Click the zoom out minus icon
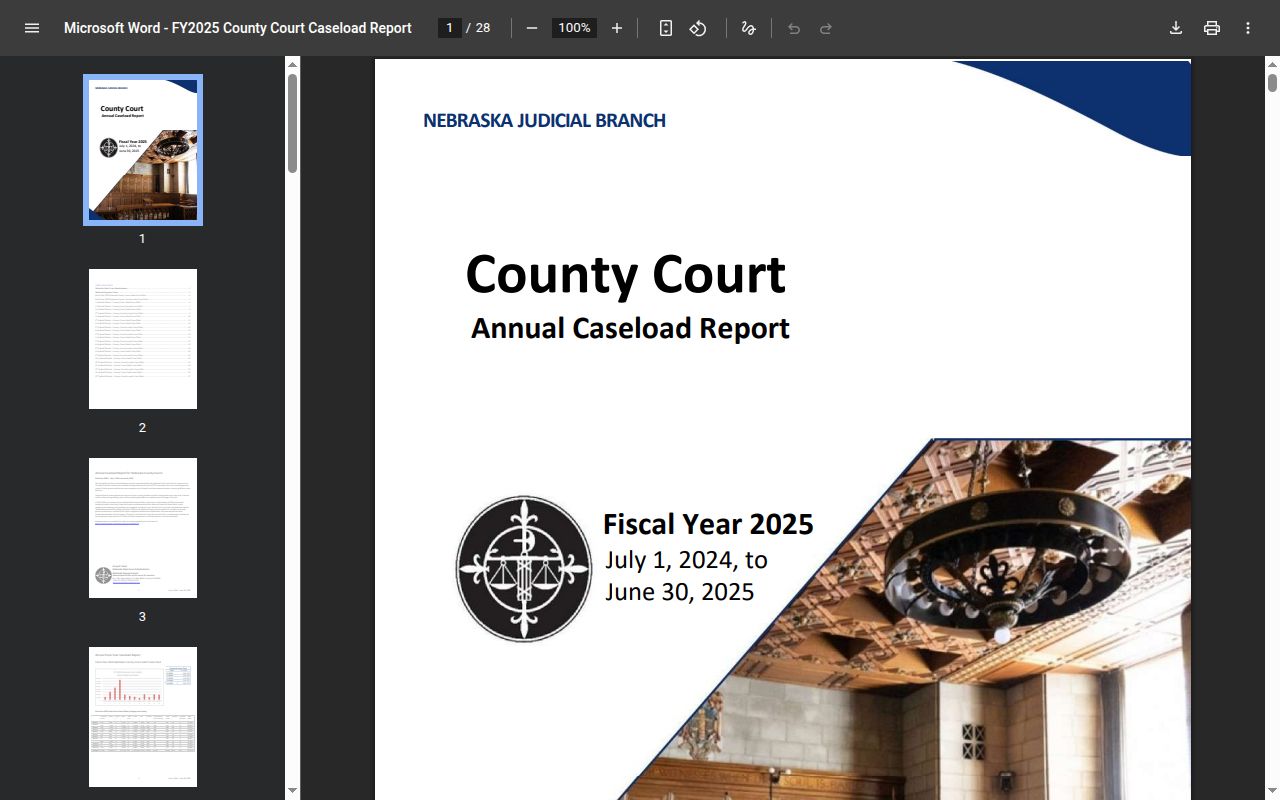This screenshot has width=1280, height=800. tap(532, 28)
